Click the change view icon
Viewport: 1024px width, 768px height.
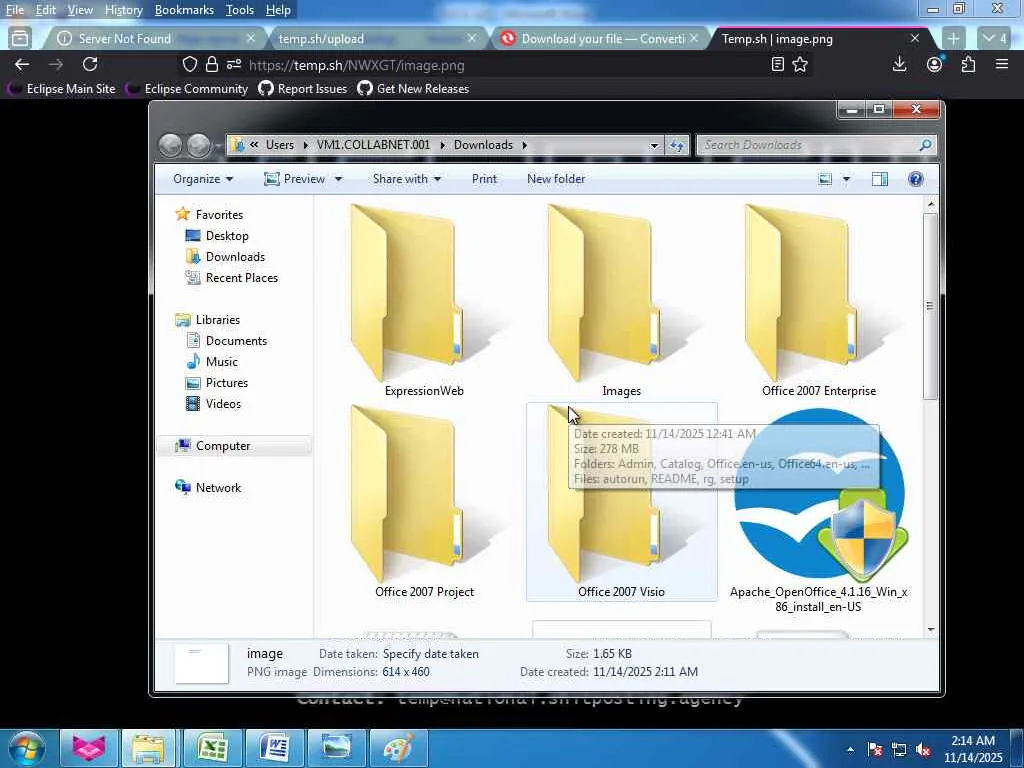(x=825, y=179)
